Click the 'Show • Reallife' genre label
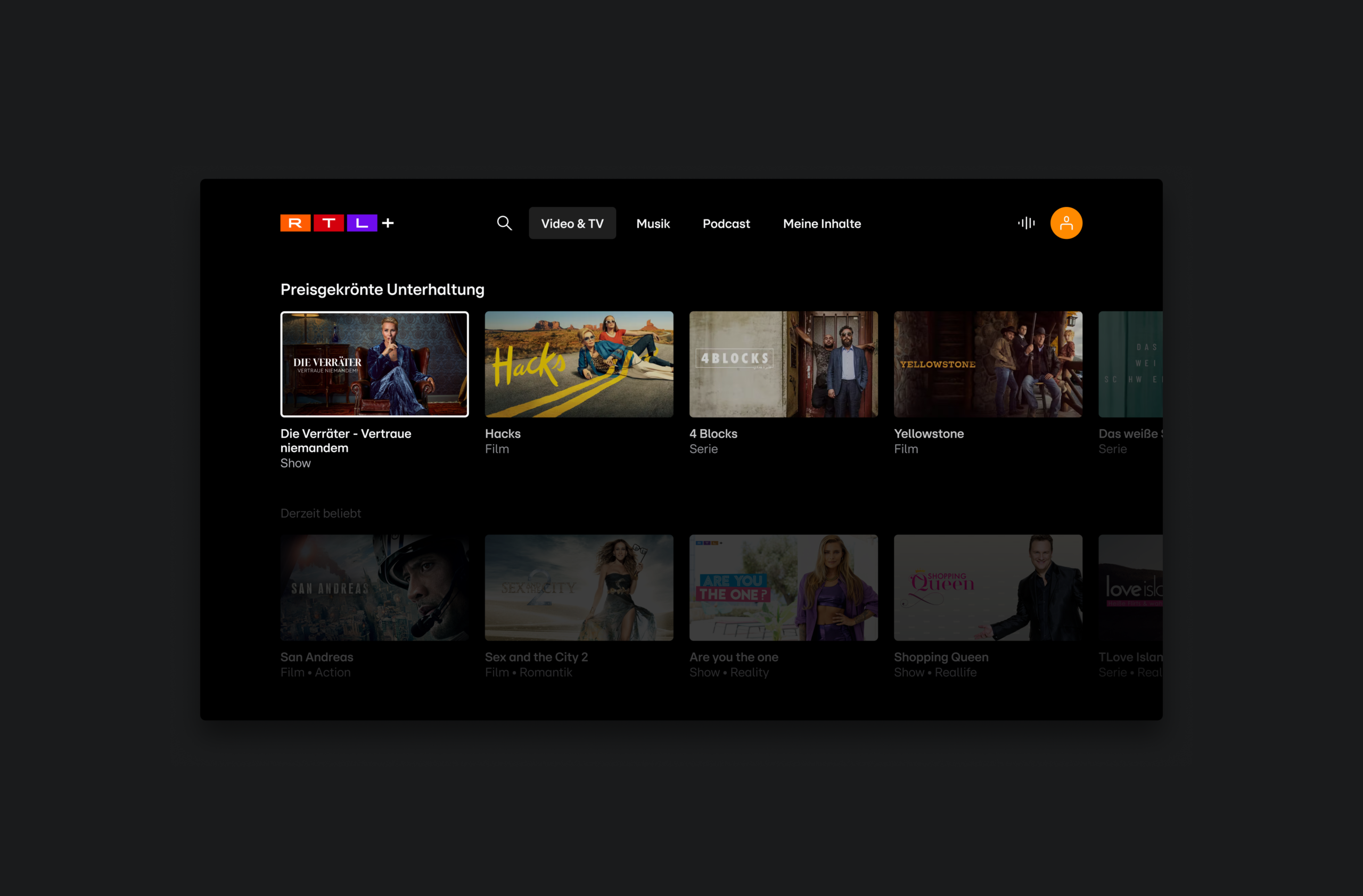Screen dimensions: 1363x896 click(935, 672)
